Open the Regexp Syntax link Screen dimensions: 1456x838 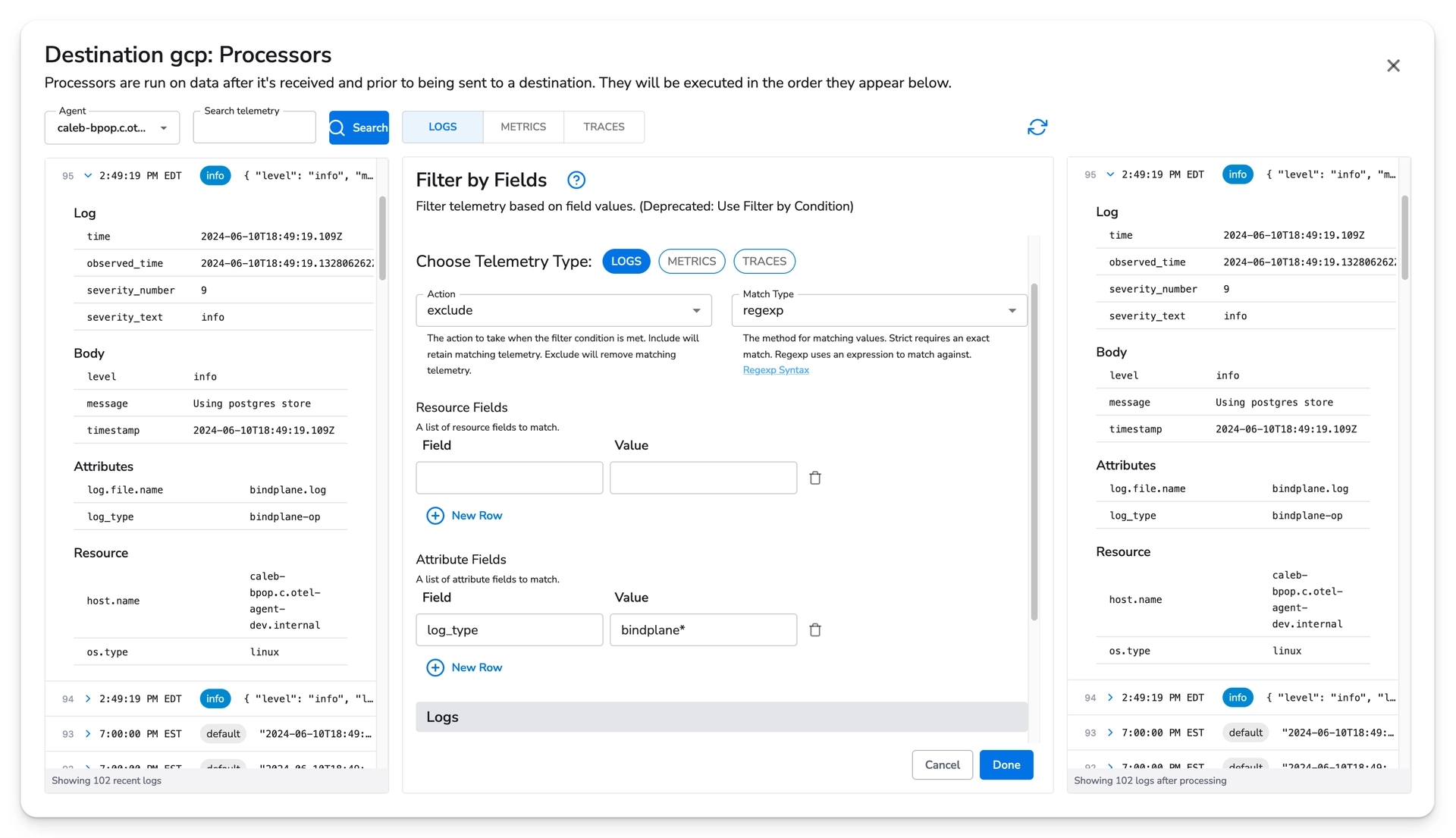click(x=775, y=370)
